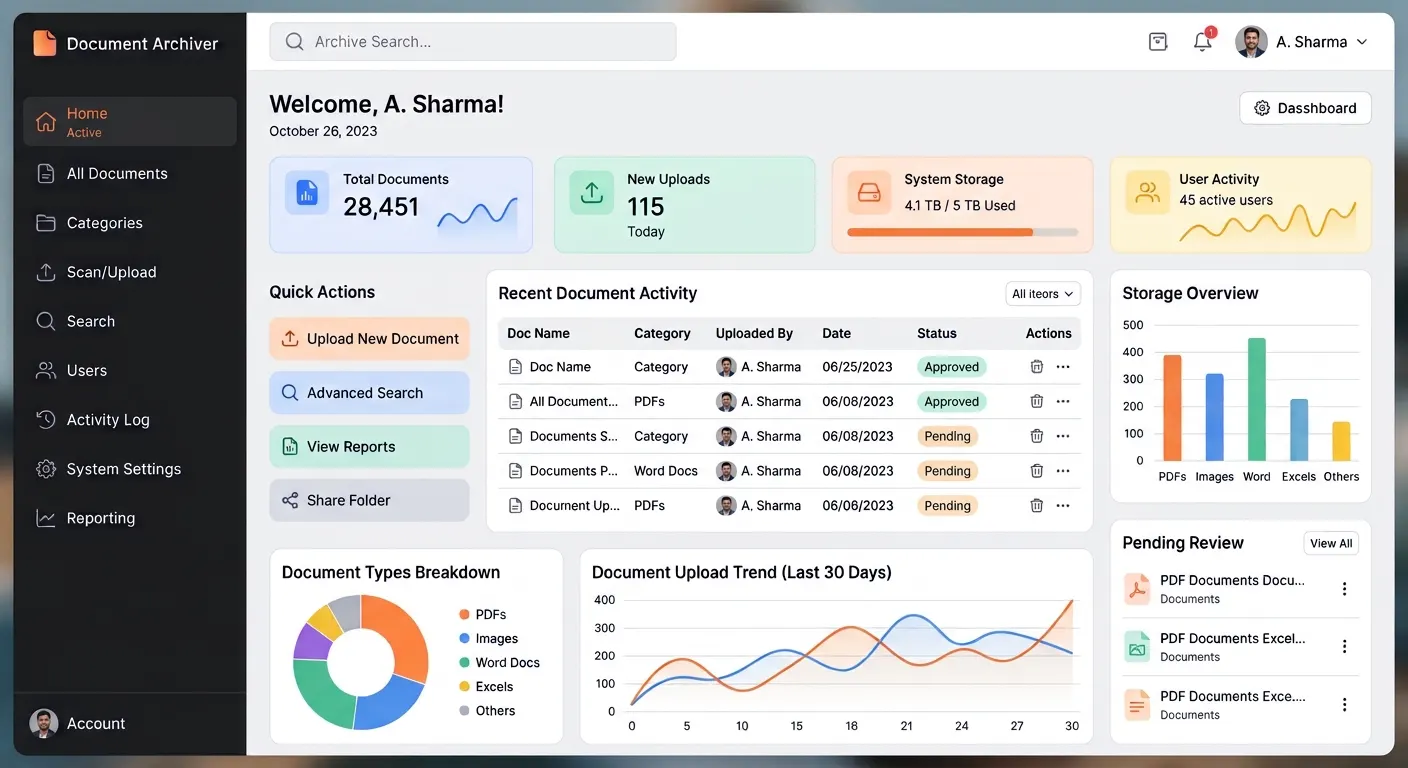
Task: Open Categories in the sidebar
Action: click(130, 223)
